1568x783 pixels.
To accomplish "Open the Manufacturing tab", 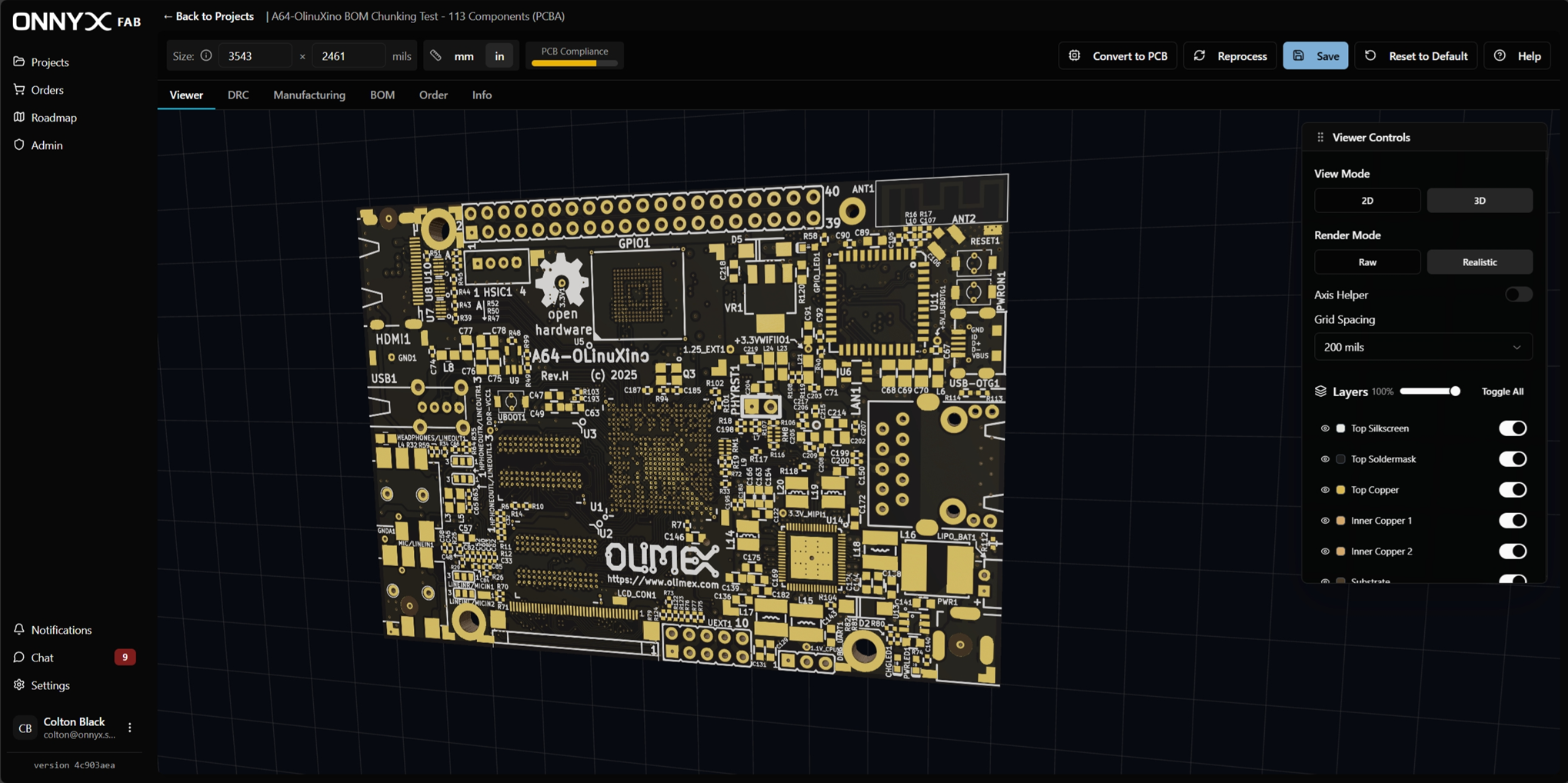I will point(309,95).
